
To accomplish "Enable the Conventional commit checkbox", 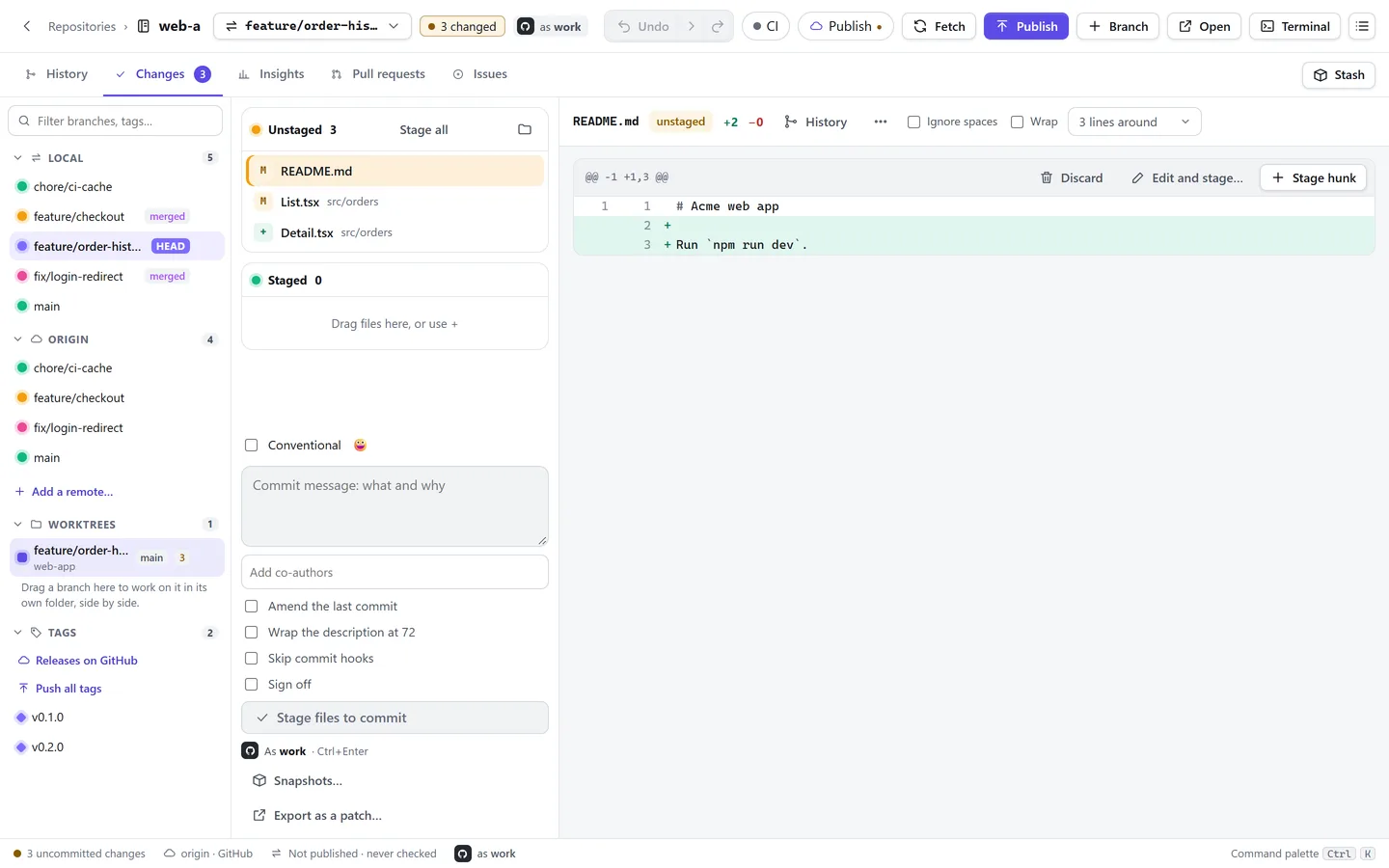I will (252, 445).
